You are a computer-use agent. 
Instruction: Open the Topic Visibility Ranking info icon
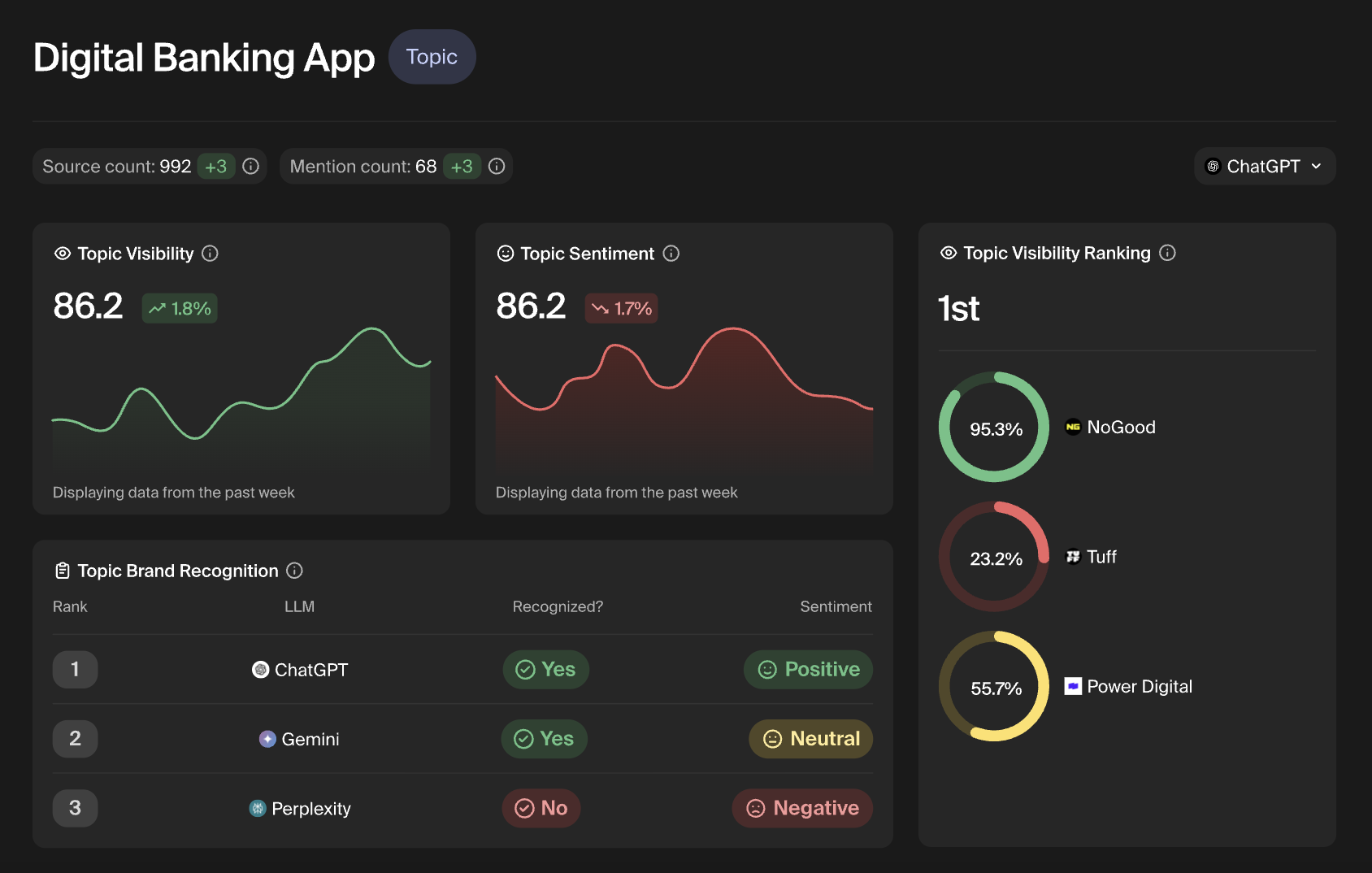[1167, 253]
